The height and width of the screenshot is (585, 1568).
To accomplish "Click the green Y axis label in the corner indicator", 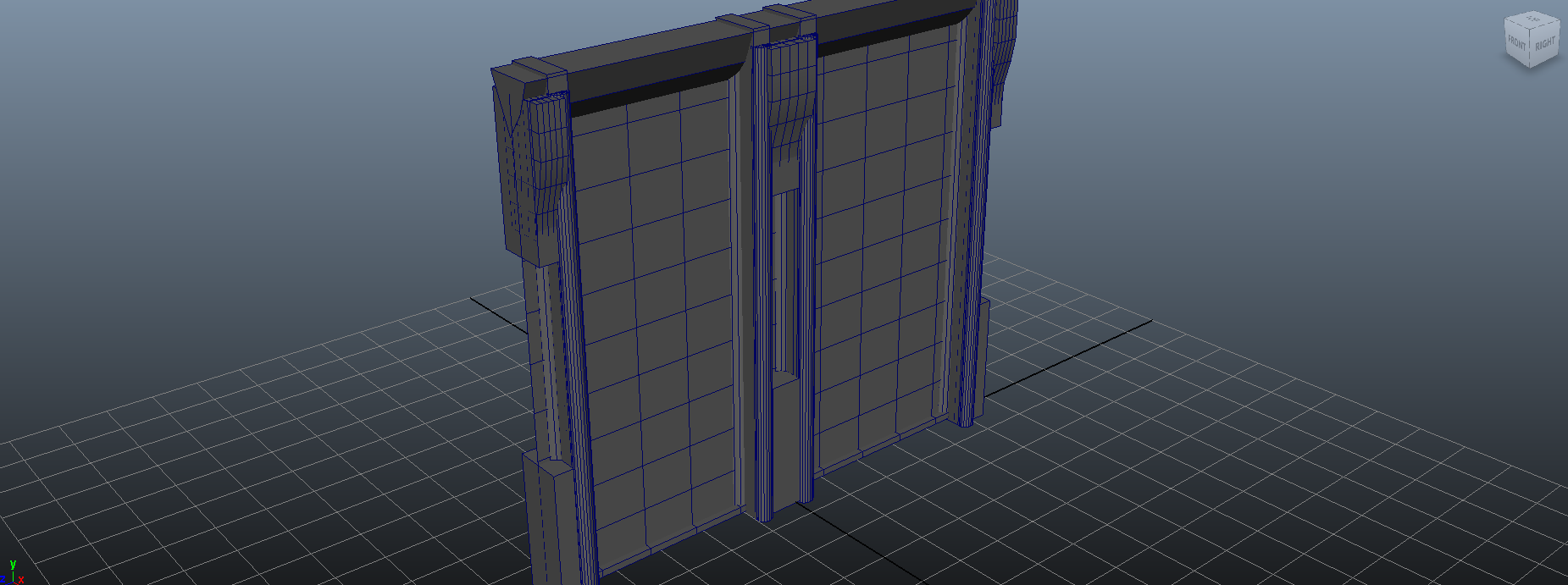I will (x=13, y=564).
